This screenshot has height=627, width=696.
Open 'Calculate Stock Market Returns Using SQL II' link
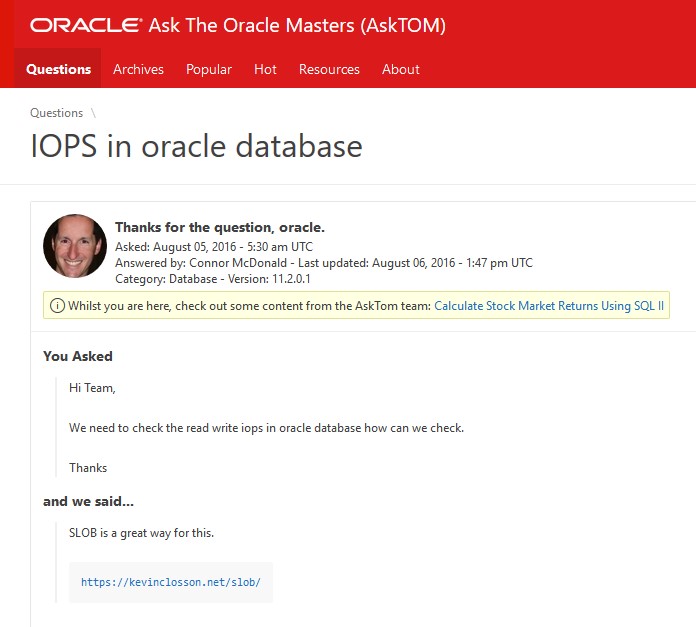click(x=549, y=306)
